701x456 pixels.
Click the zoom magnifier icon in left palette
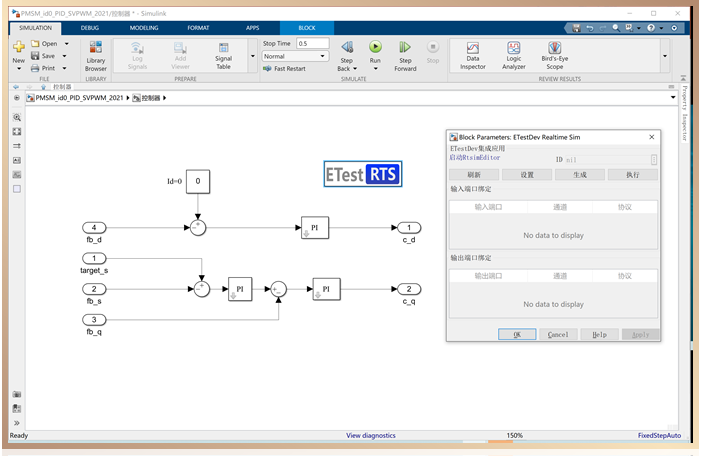pos(17,118)
